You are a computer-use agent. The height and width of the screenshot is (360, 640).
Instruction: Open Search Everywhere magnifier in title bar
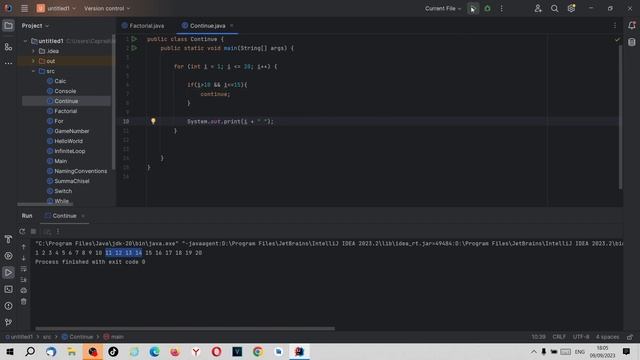pos(554,8)
